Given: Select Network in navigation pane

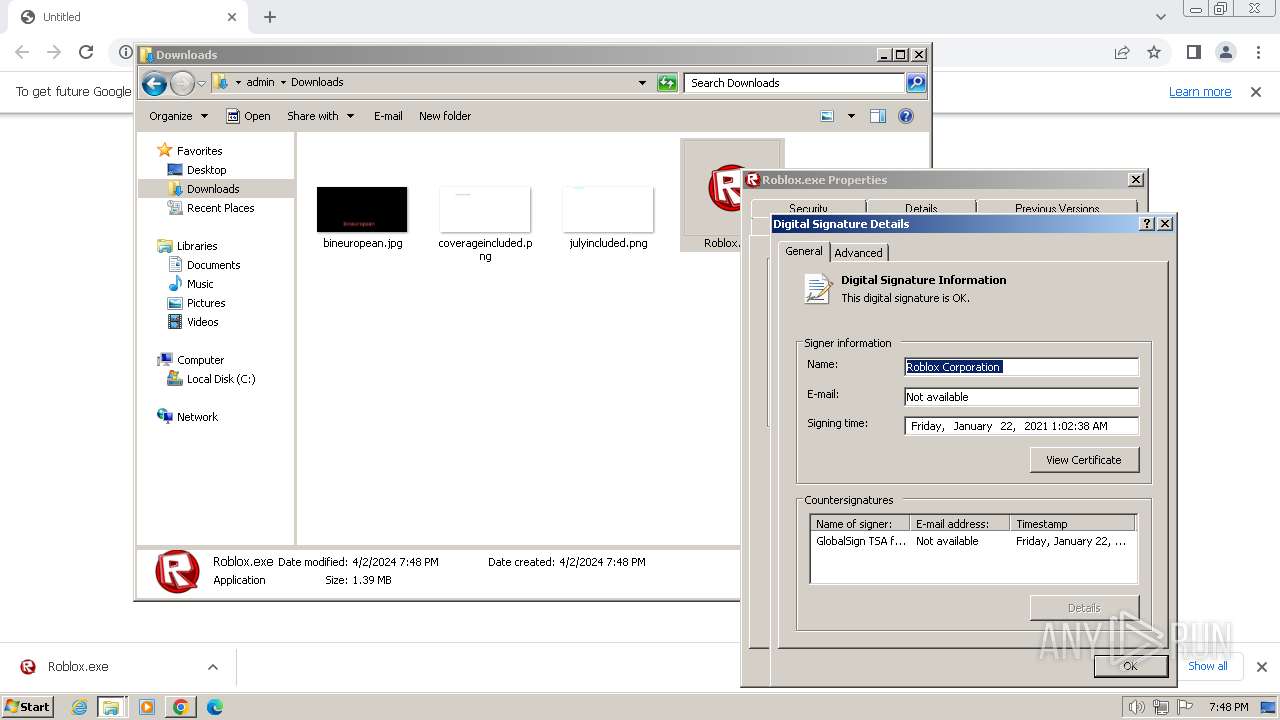Looking at the screenshot, I should (x=196, y=417).
